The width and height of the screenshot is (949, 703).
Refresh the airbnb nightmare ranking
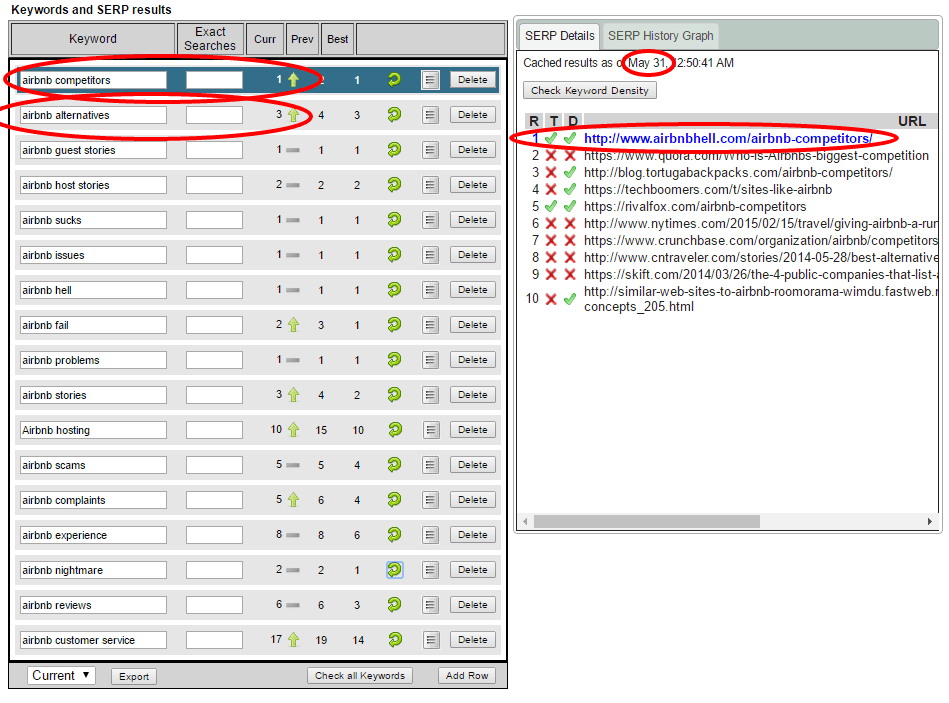[x=394, y=570]
